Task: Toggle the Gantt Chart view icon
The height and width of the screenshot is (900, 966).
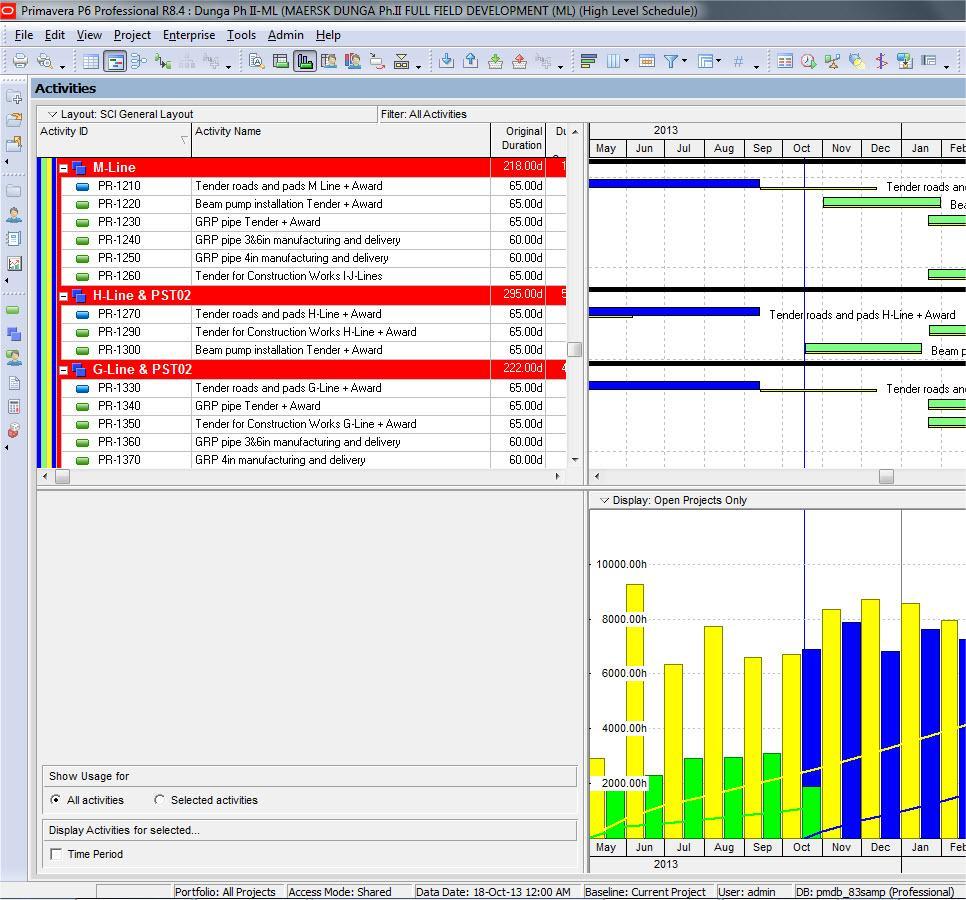Action: tap(115, 61)
